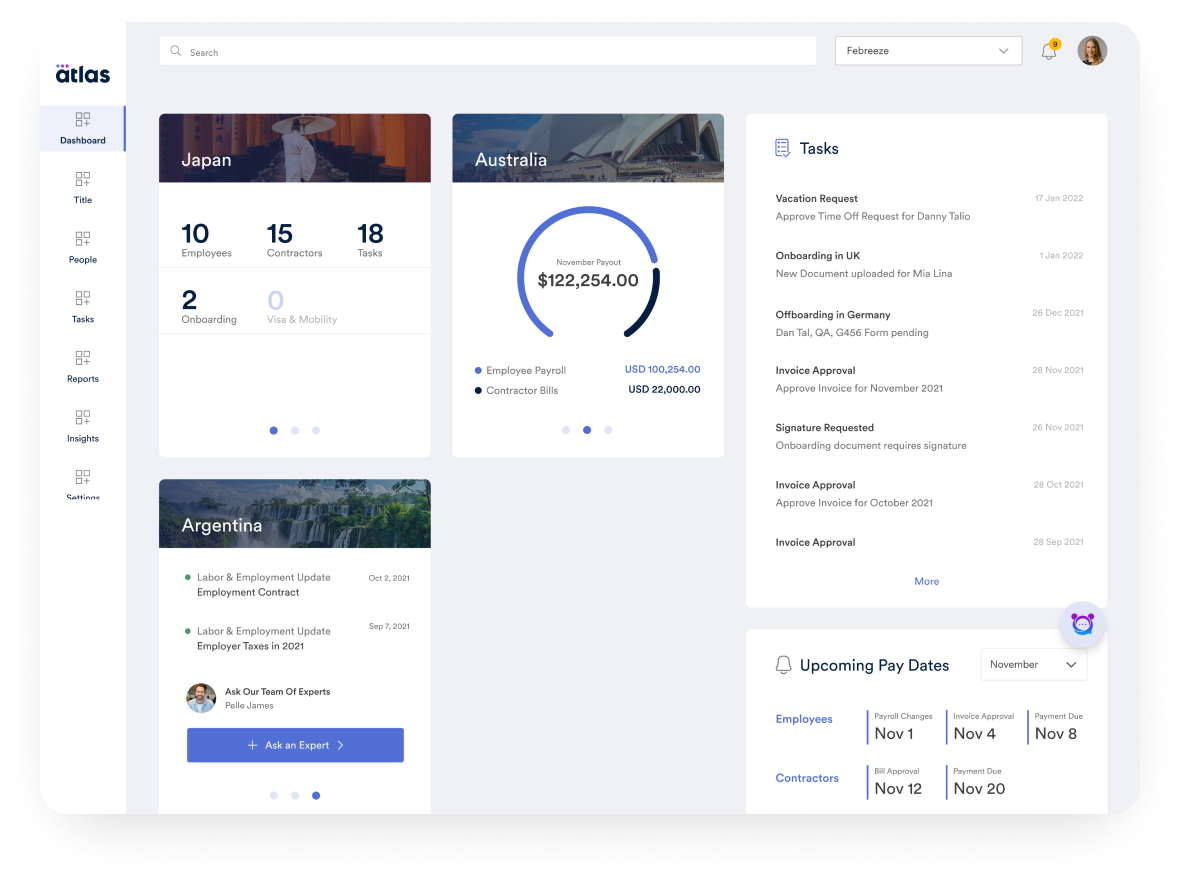Viewport: 1180px width, 878px height.
Task: Open the Onboarding in UK task
Action: click(x=929, y=265)
